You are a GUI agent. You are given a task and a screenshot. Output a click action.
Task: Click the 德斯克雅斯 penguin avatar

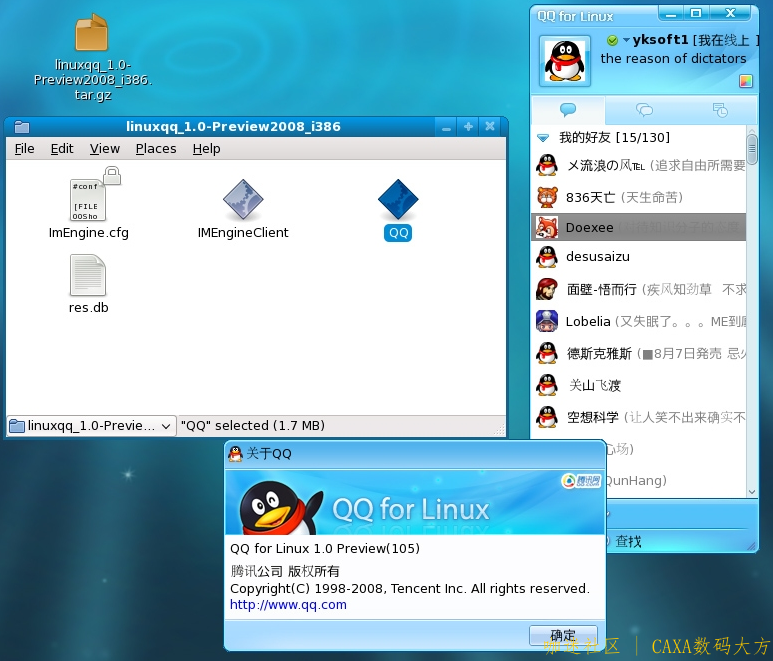coord(547,353)
